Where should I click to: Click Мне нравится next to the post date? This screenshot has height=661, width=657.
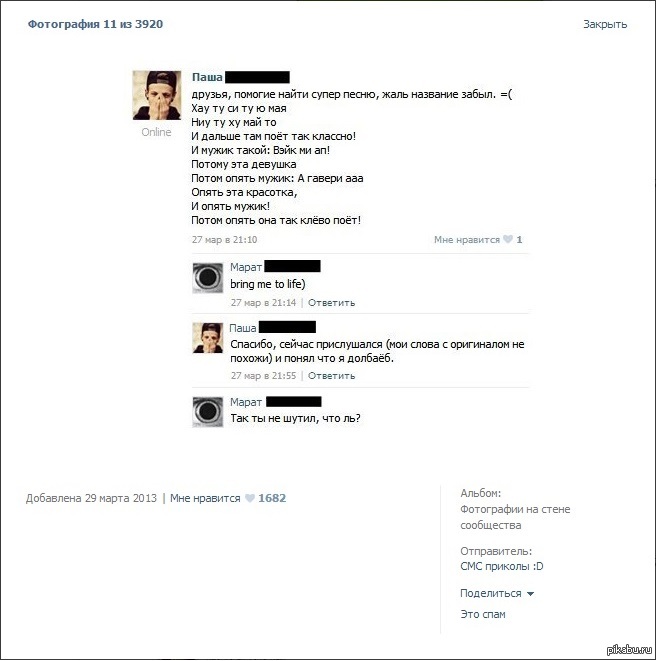tap(205, 498)
